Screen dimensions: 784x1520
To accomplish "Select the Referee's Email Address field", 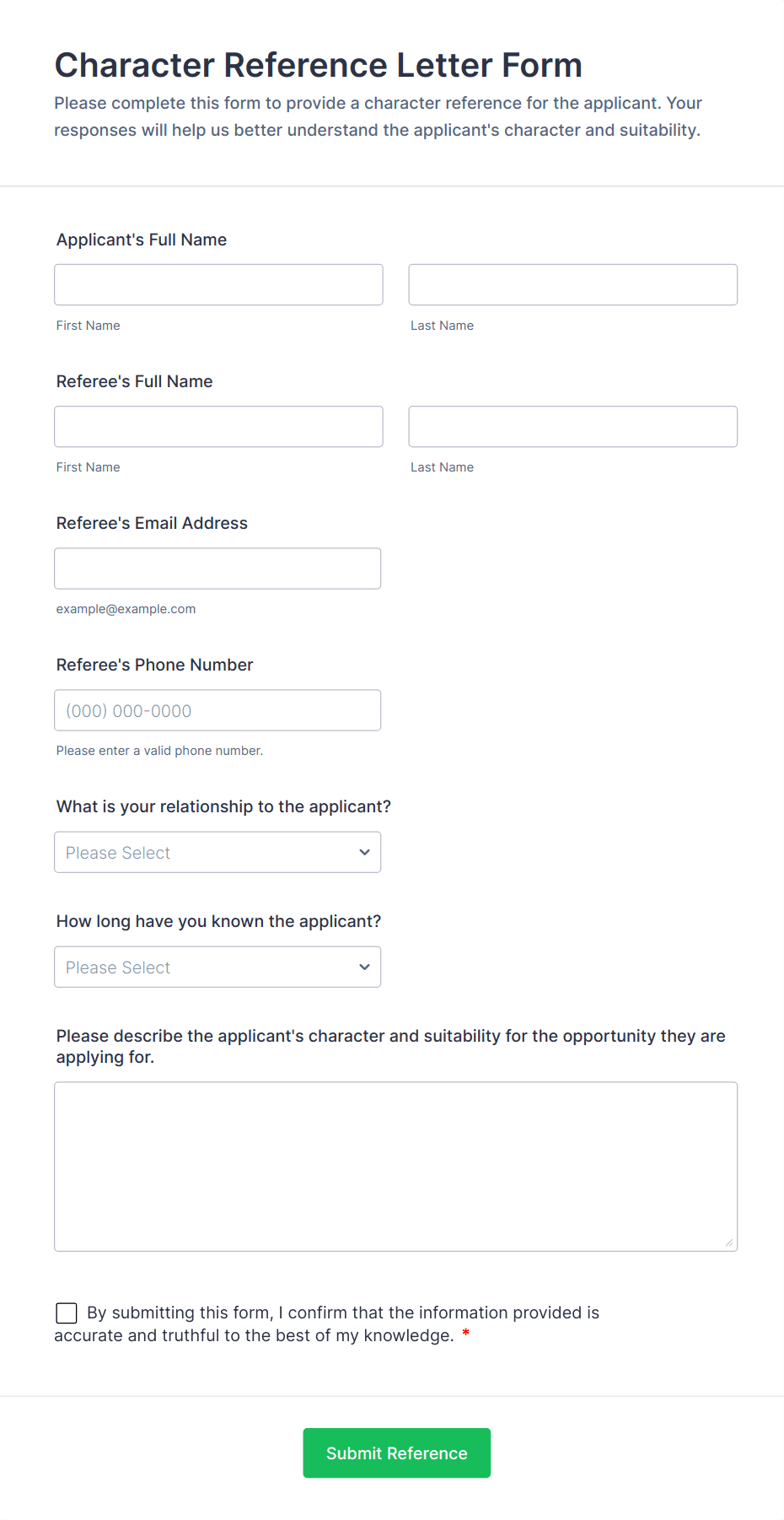I will click(217, 569).
